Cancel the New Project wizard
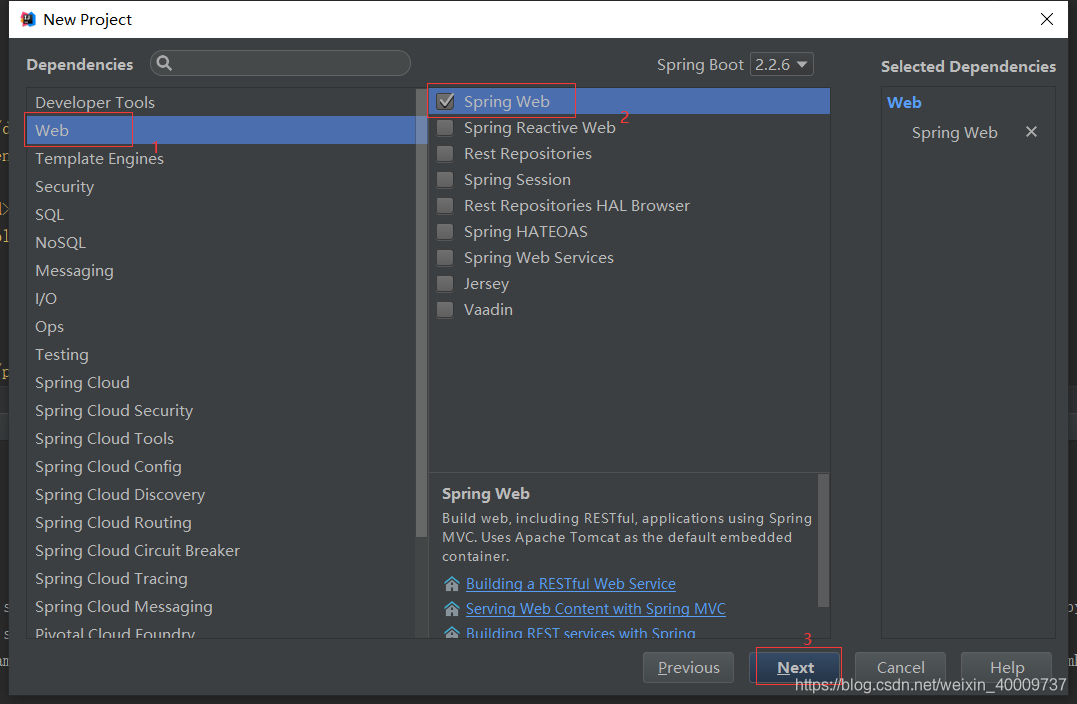 pyautogui.click(x=900, y=668)
